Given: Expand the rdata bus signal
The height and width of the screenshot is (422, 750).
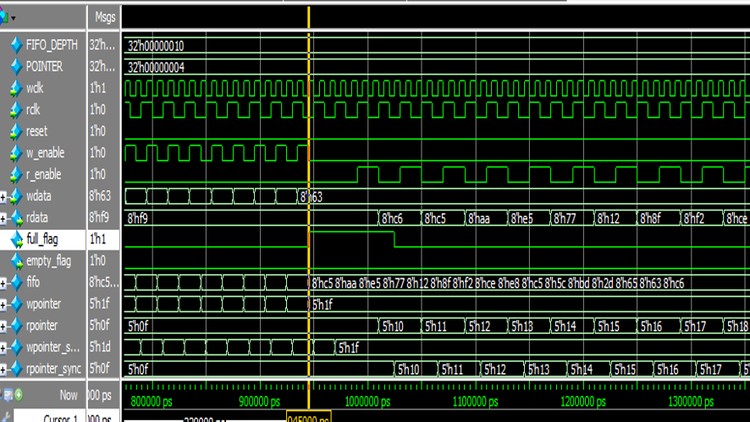Looking at the screenshot, I should [5, 217].
